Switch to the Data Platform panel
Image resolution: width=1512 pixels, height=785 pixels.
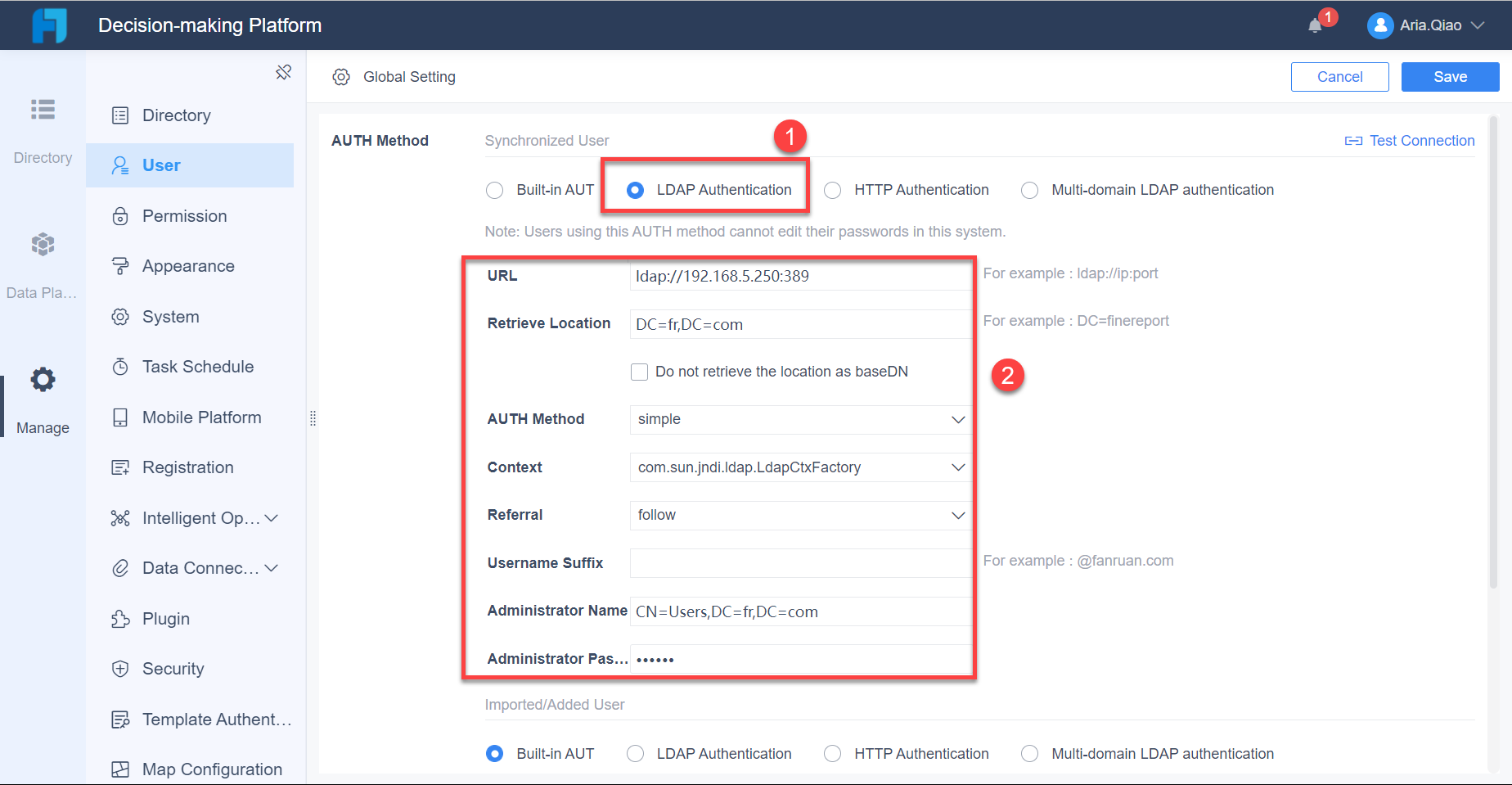(43, 262)
